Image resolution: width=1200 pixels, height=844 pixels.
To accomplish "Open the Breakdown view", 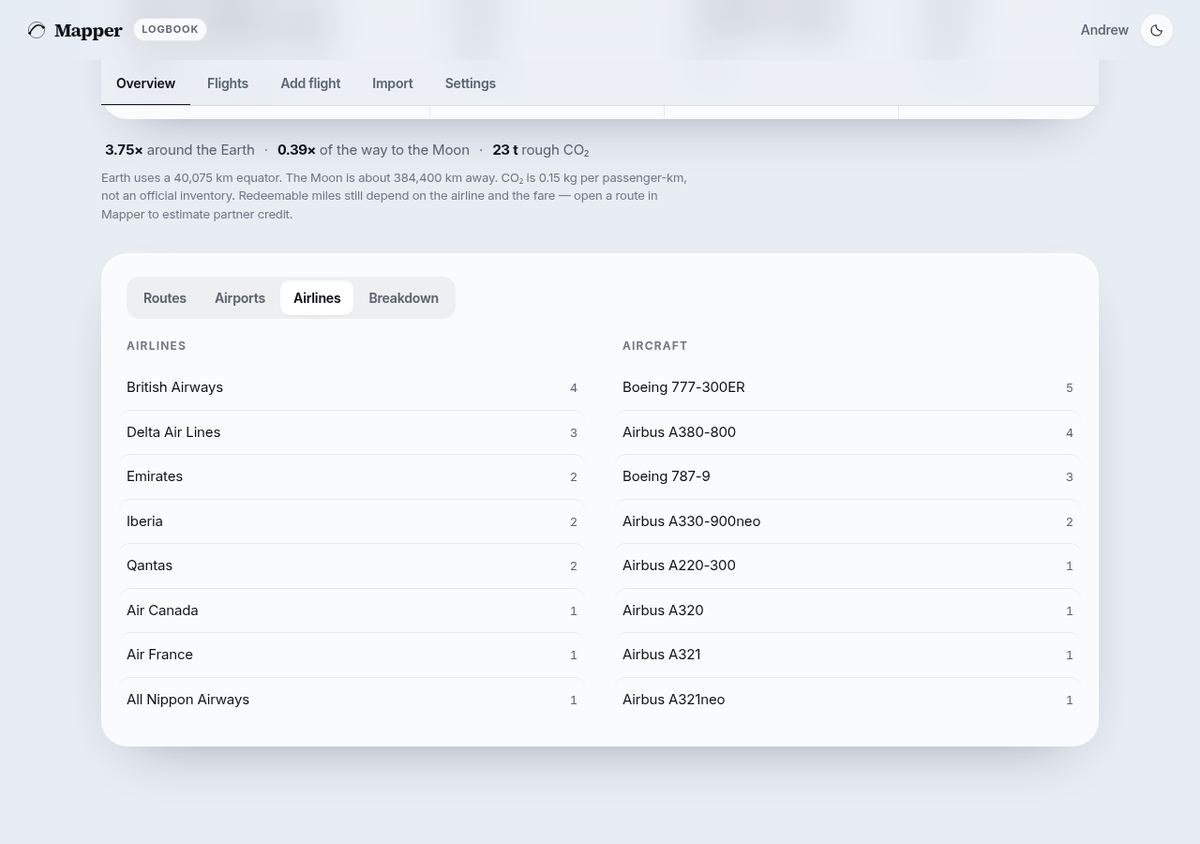I will 404,298.
